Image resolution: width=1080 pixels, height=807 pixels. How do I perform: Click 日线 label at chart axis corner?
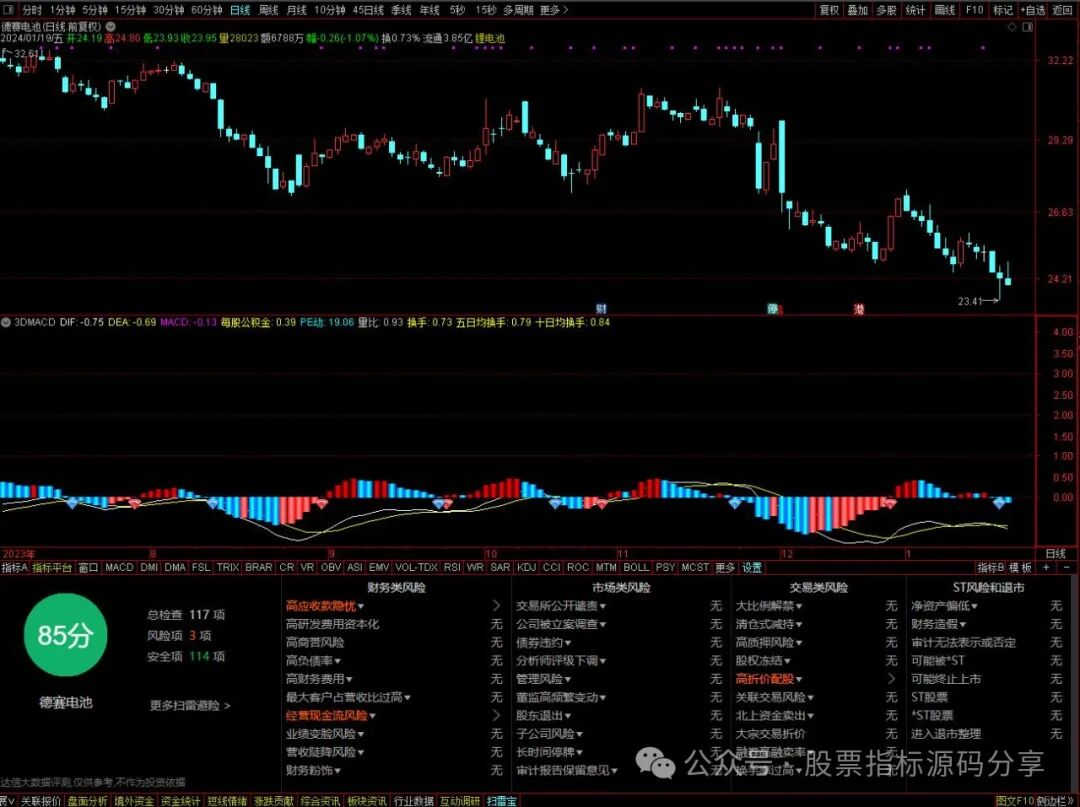1056,553
